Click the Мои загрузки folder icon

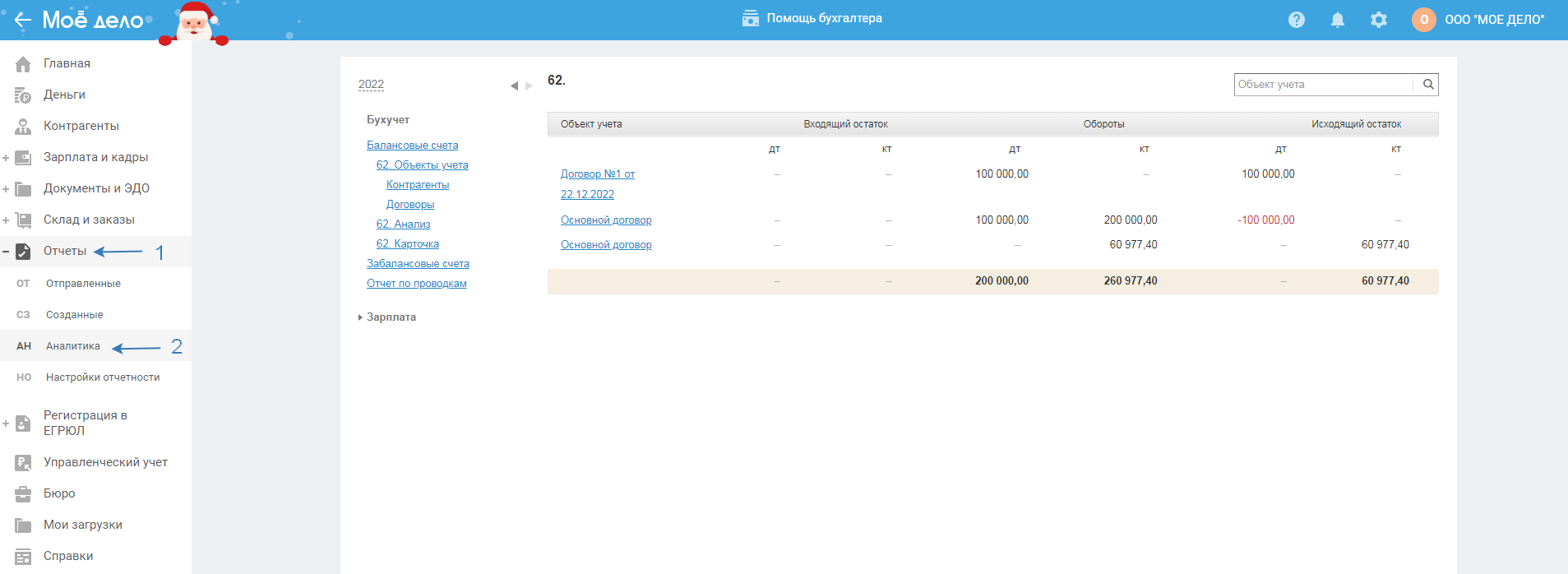(x=23, y=525)
